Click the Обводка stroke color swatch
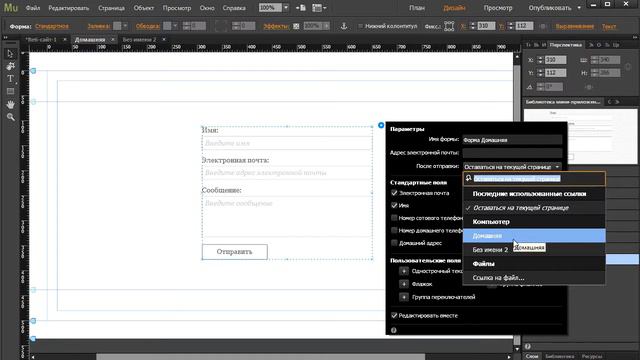The width and height of the screenshot is (640, 360). point(167,26)
